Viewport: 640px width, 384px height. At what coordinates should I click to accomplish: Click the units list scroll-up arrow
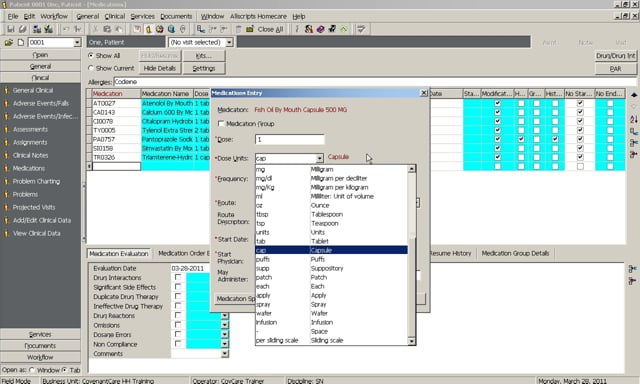411,169
